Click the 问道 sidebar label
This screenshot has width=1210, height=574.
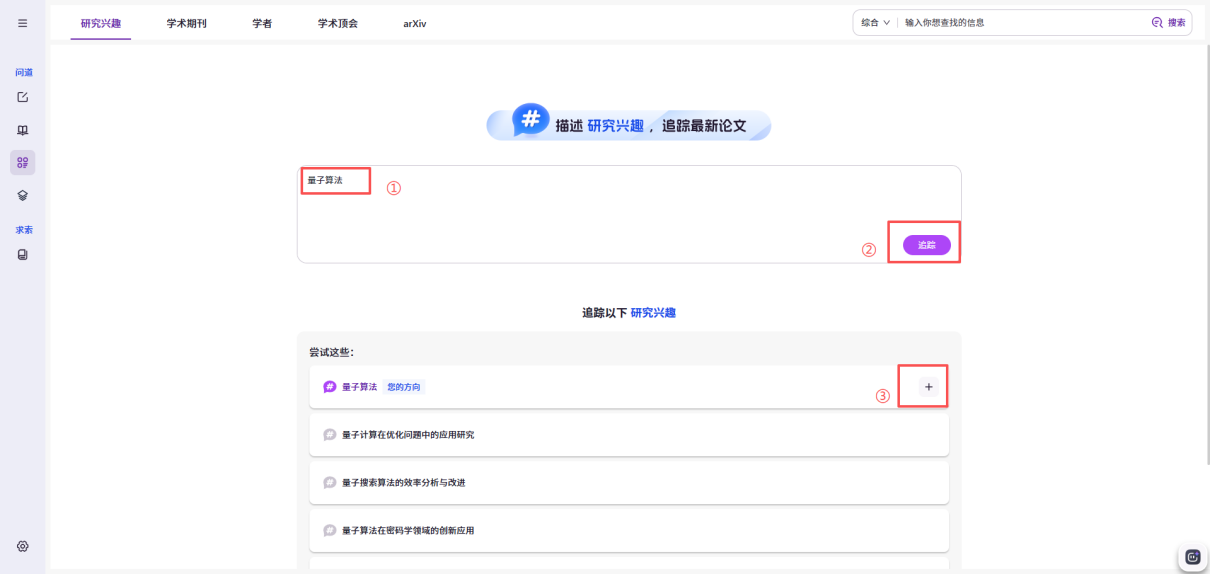coord(23,72)
